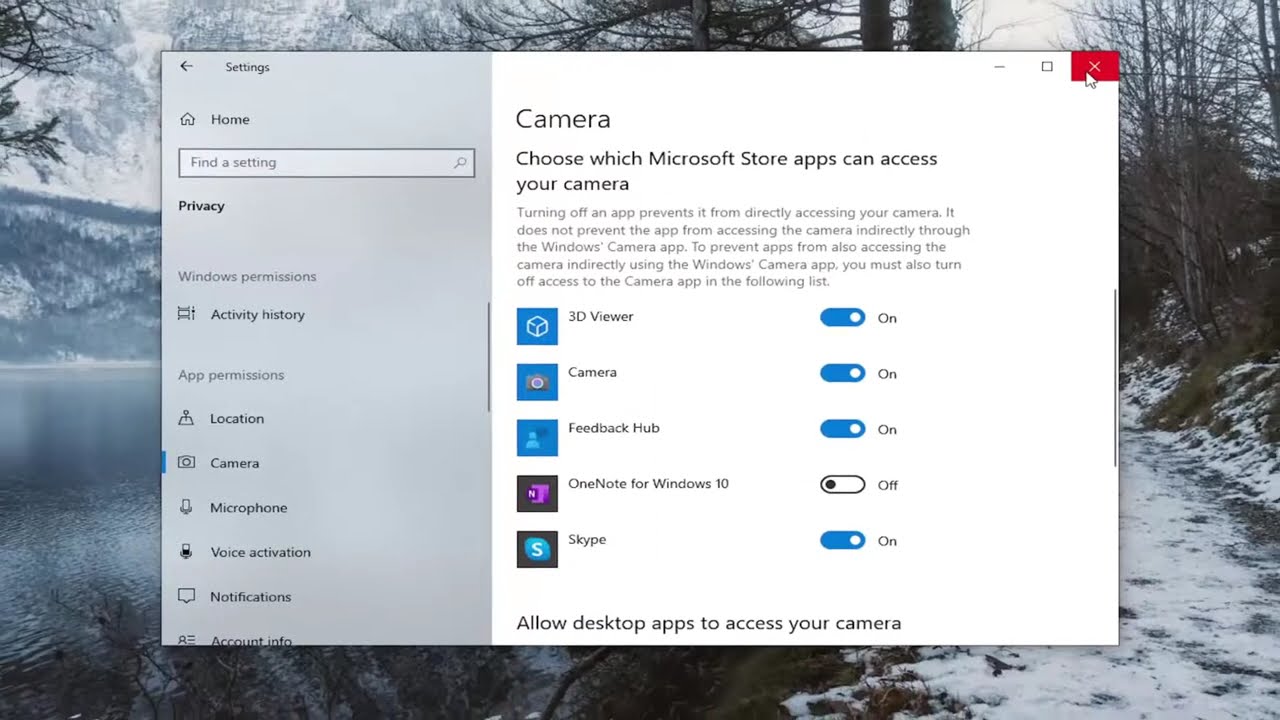Click the Privacy heading in sidebar
Screen dimensions: 1280x720
[201, 206]
